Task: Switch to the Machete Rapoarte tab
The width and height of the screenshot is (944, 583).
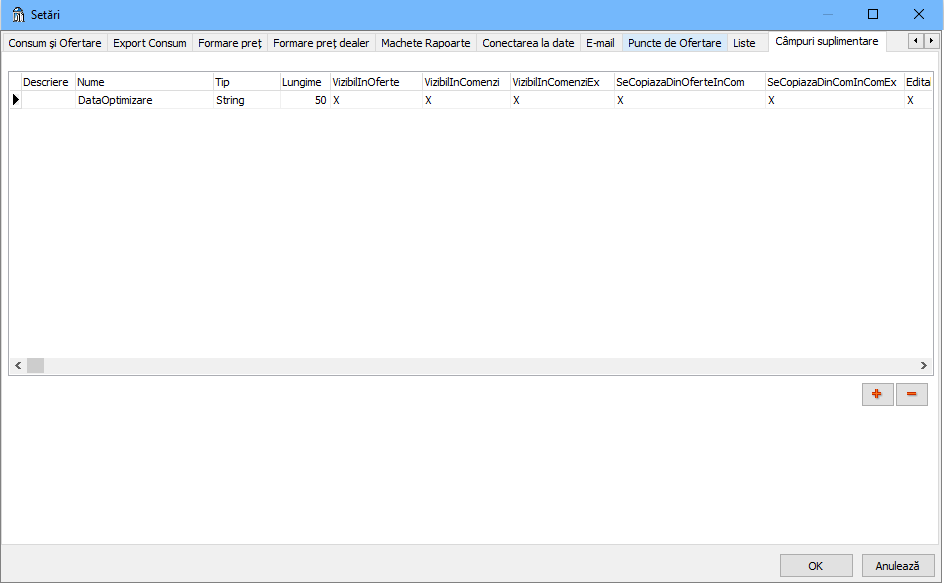Action: [425, 43]
